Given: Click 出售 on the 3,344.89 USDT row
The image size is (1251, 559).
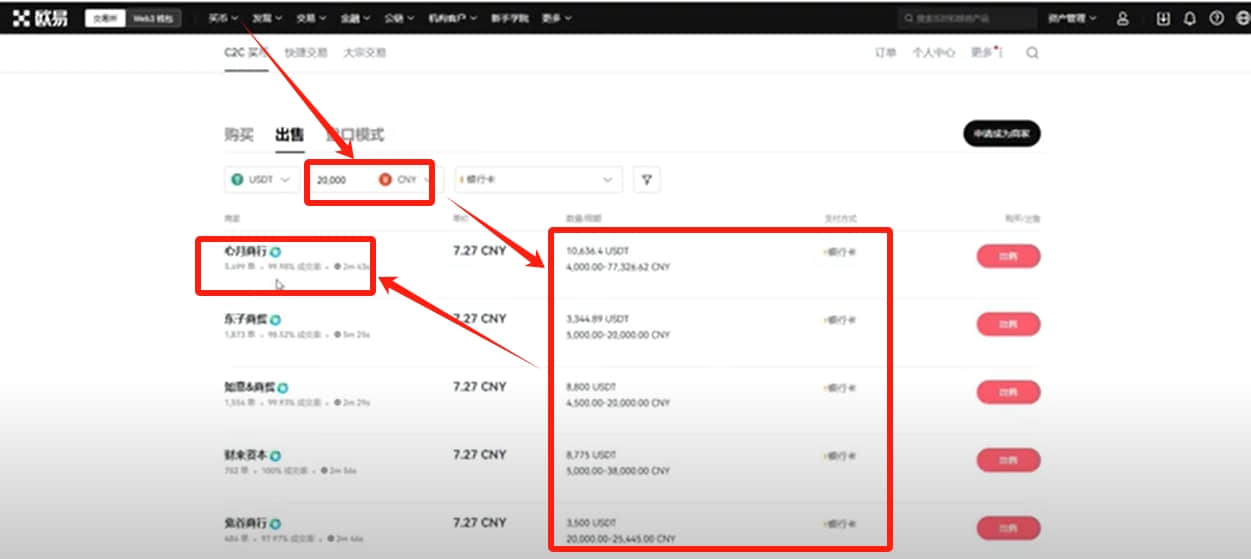Looking at the screenshot, I should (1008, 325).
